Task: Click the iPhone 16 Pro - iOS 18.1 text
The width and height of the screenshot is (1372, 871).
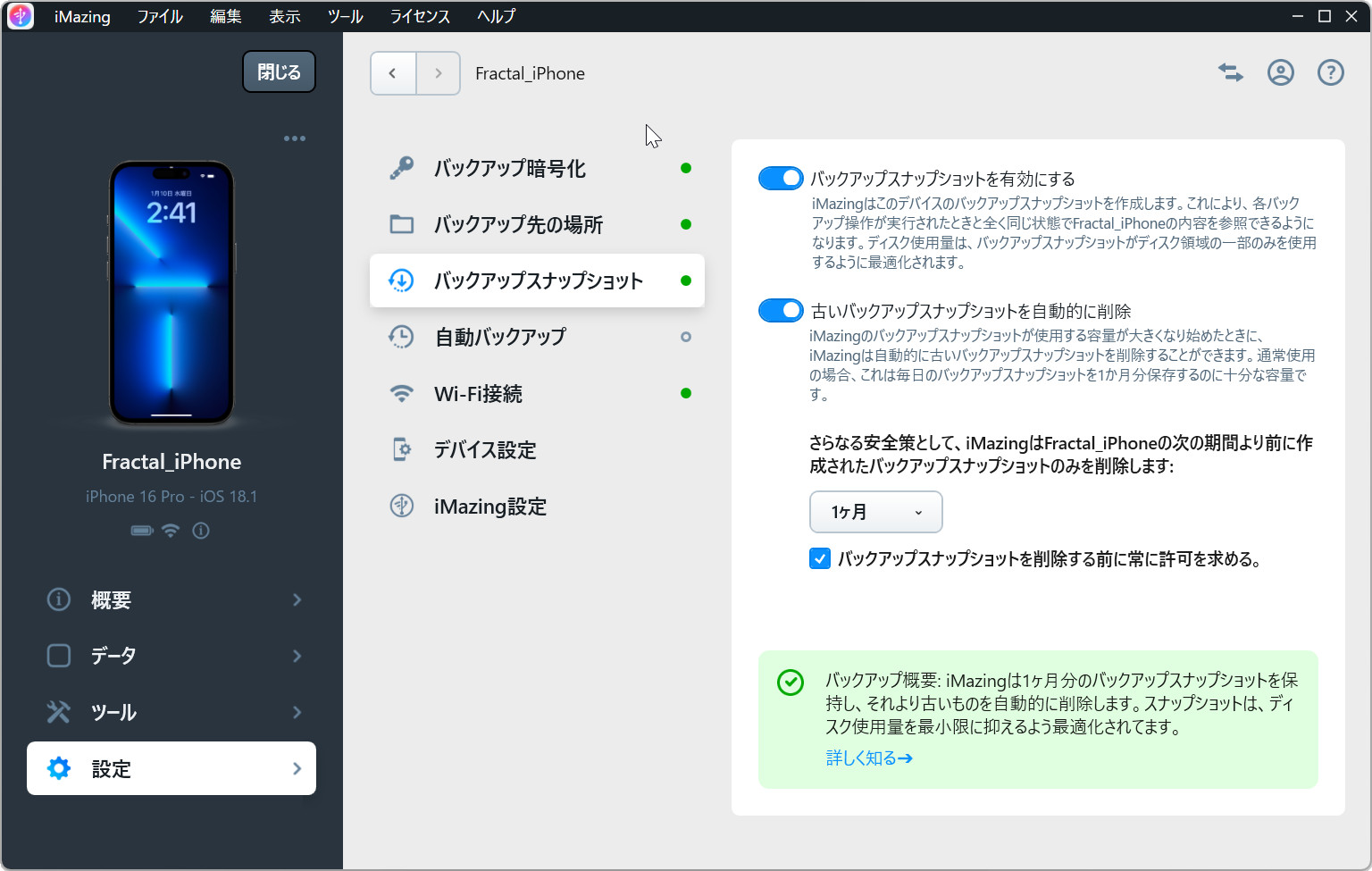Action: (171, 496)
